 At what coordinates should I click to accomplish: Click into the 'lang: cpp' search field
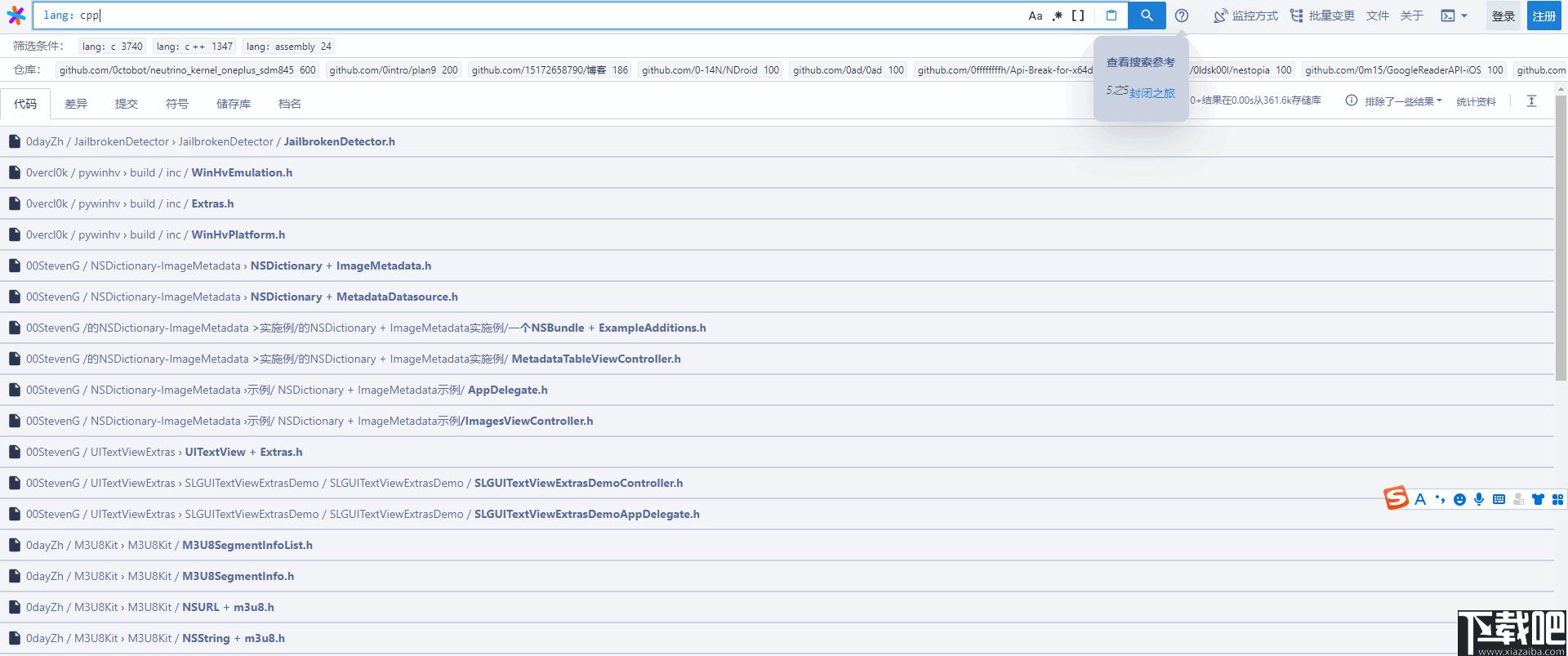coord(531,16)
